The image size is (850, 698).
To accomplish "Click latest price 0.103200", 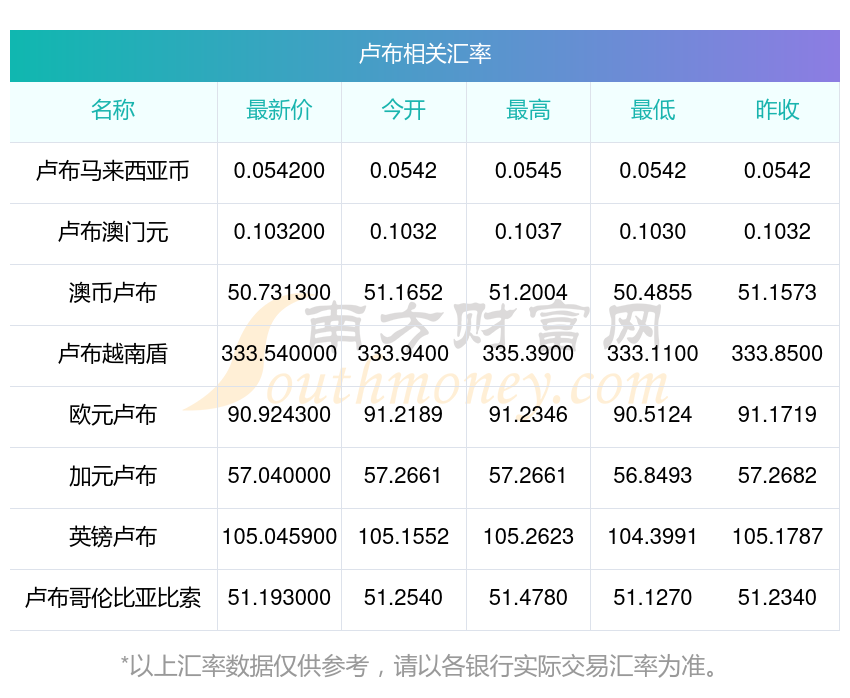I will [x=279, y=232].
